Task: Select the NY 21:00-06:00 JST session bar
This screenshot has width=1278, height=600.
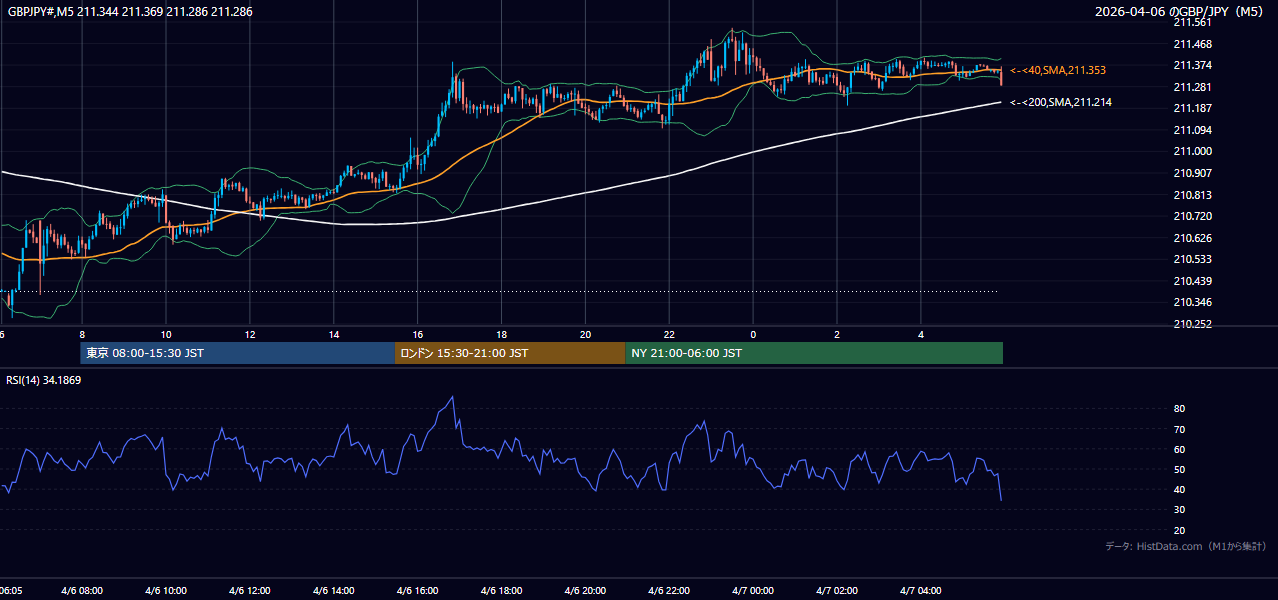Action: (x=814, y=353)
